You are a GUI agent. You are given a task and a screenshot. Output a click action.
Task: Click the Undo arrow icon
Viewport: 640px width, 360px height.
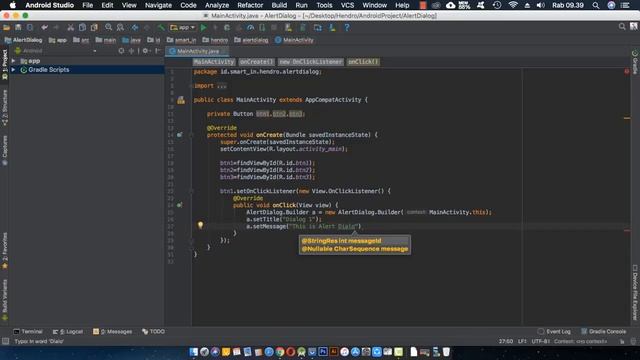click(44, 27)
